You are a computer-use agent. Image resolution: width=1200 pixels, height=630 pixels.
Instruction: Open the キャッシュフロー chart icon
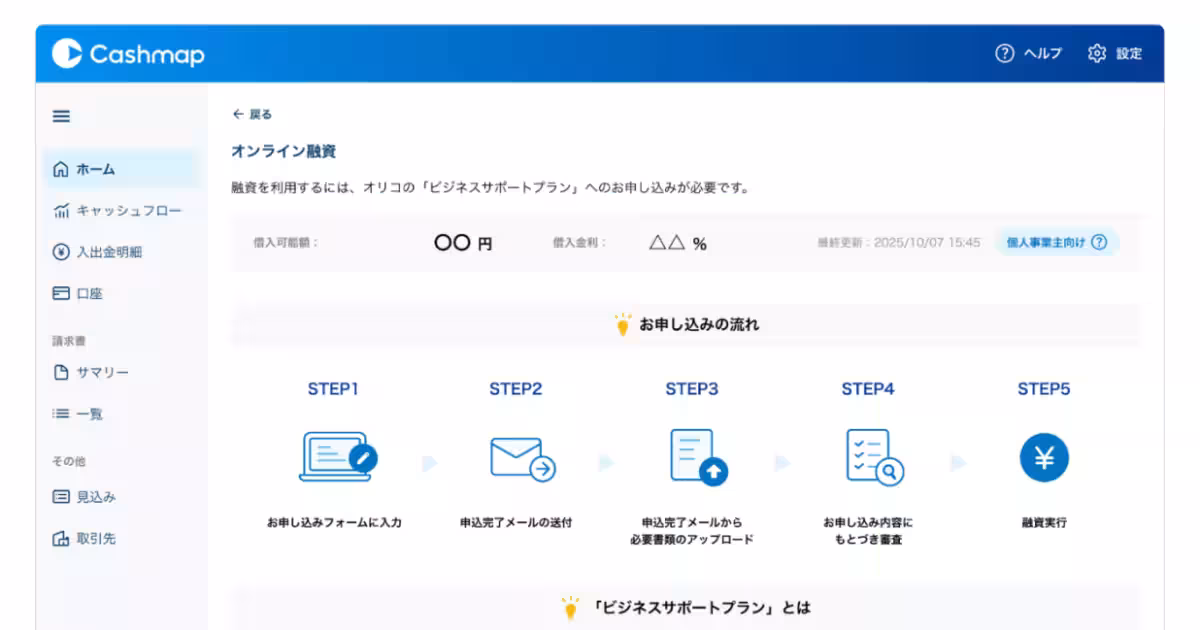60,210
